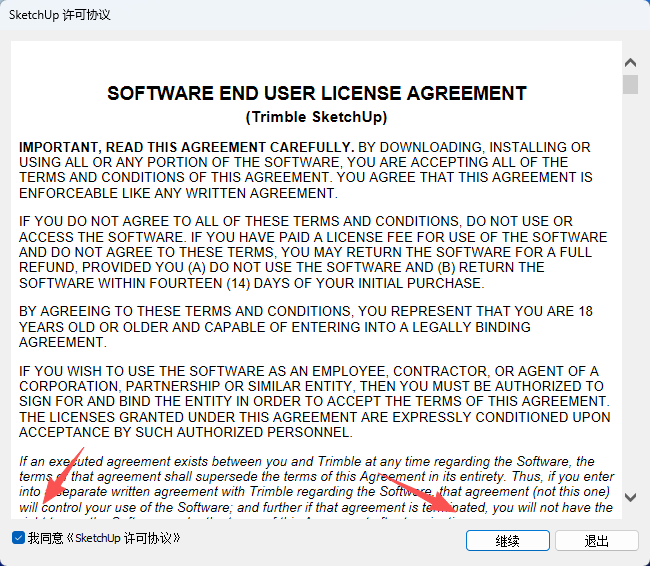
Task: Click the scrollbar down arrow
Action: [630, 497]
